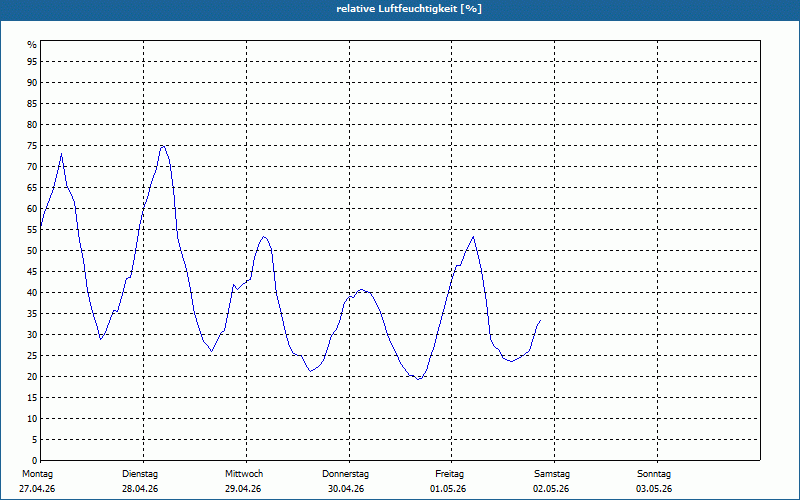
Task: Click the Wednesday humidity peak near 53
Action: coord(264,237)
